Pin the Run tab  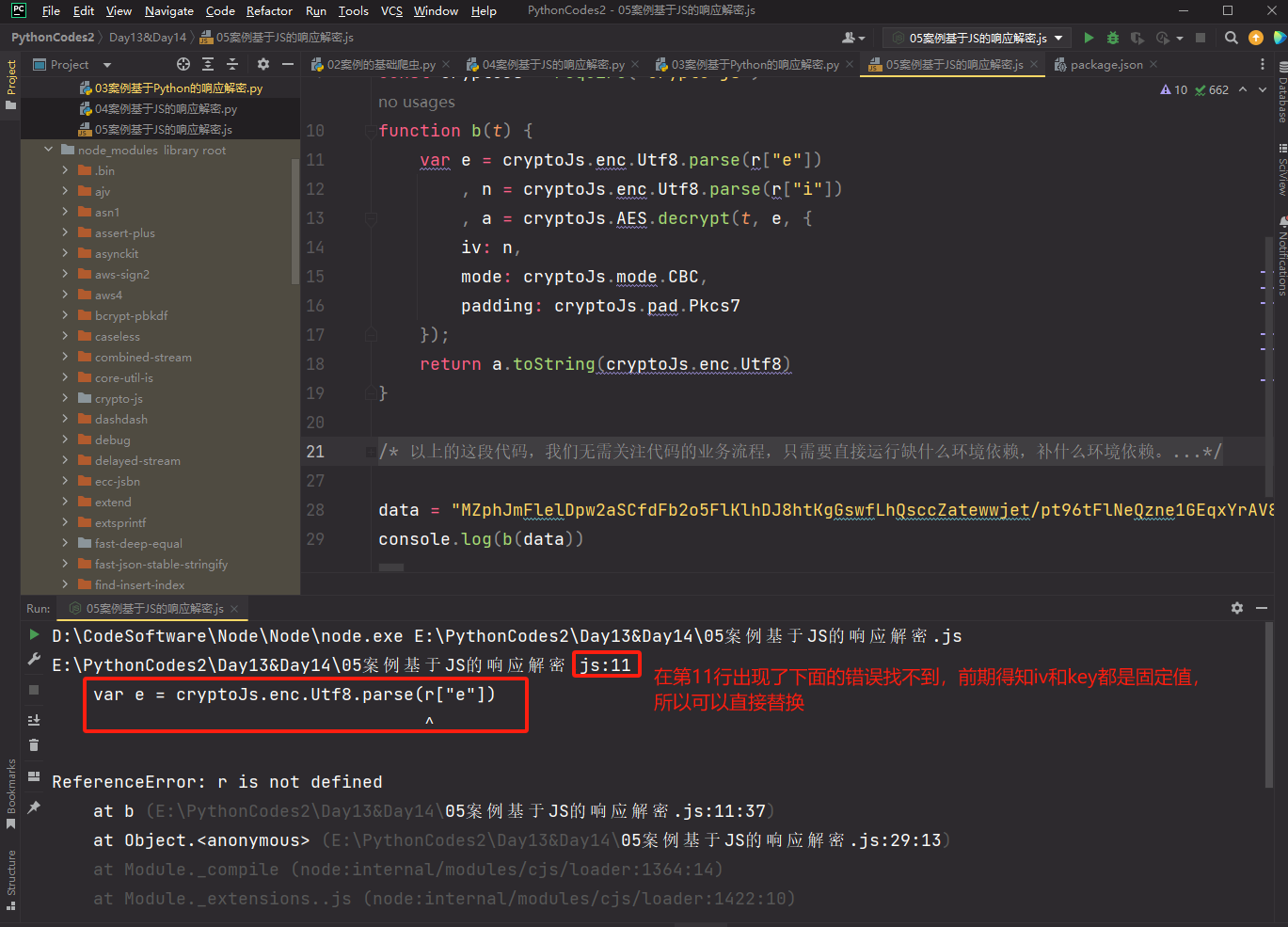(34, 807)
